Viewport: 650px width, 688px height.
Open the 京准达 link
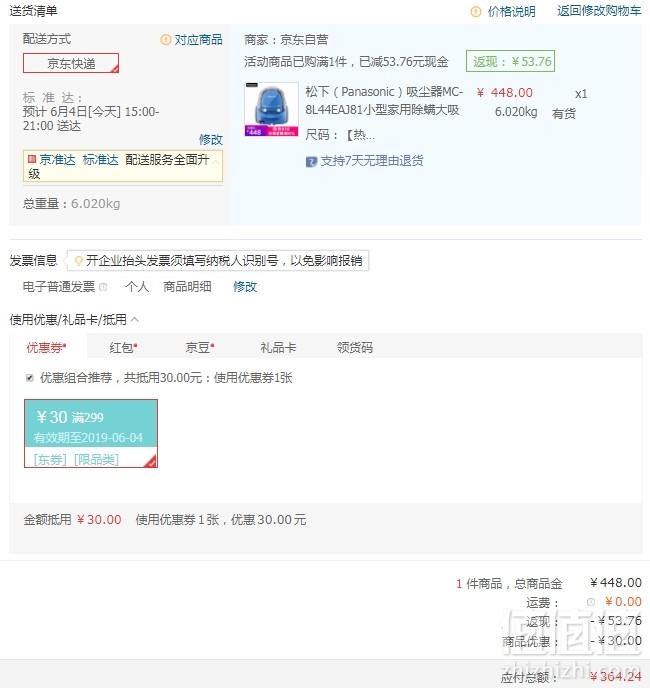[x=57, y=160]
